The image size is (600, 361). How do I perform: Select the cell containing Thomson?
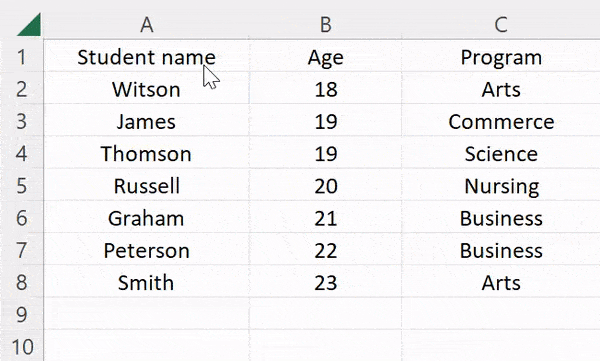tap(147, 154)
